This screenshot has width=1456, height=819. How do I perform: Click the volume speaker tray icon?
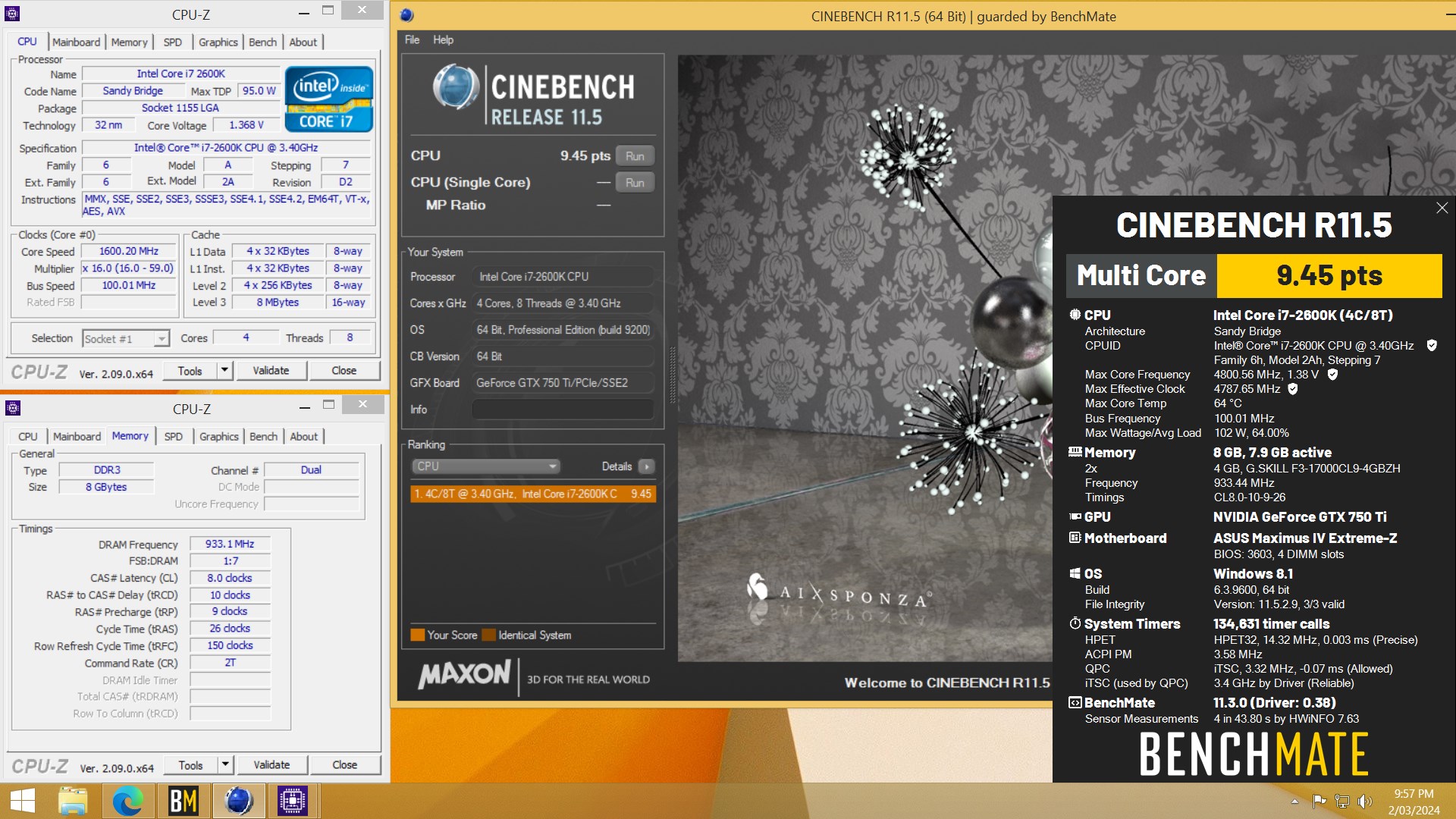(x=1365, y=801)
